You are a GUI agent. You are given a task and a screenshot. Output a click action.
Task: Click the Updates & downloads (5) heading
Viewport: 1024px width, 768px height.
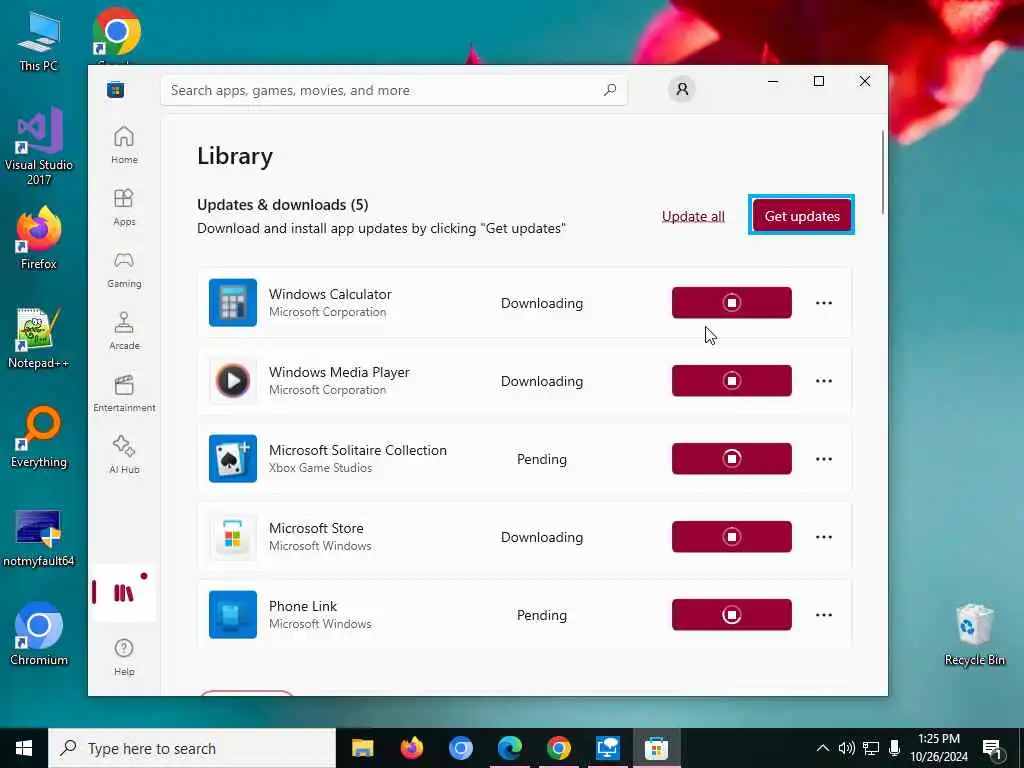(x=283, y=204)
